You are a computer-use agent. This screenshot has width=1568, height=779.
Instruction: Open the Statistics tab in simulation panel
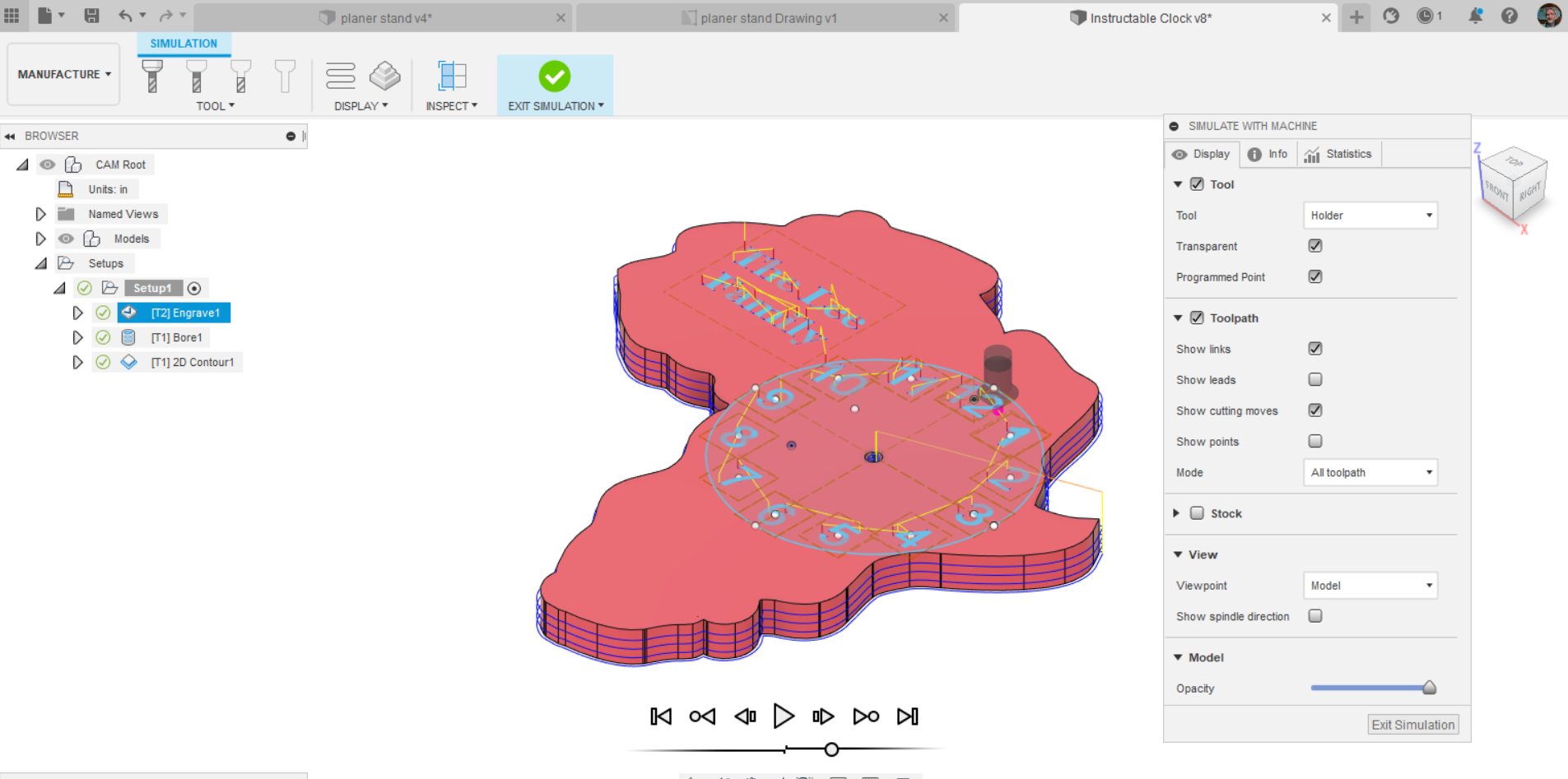pos(1339,154)
